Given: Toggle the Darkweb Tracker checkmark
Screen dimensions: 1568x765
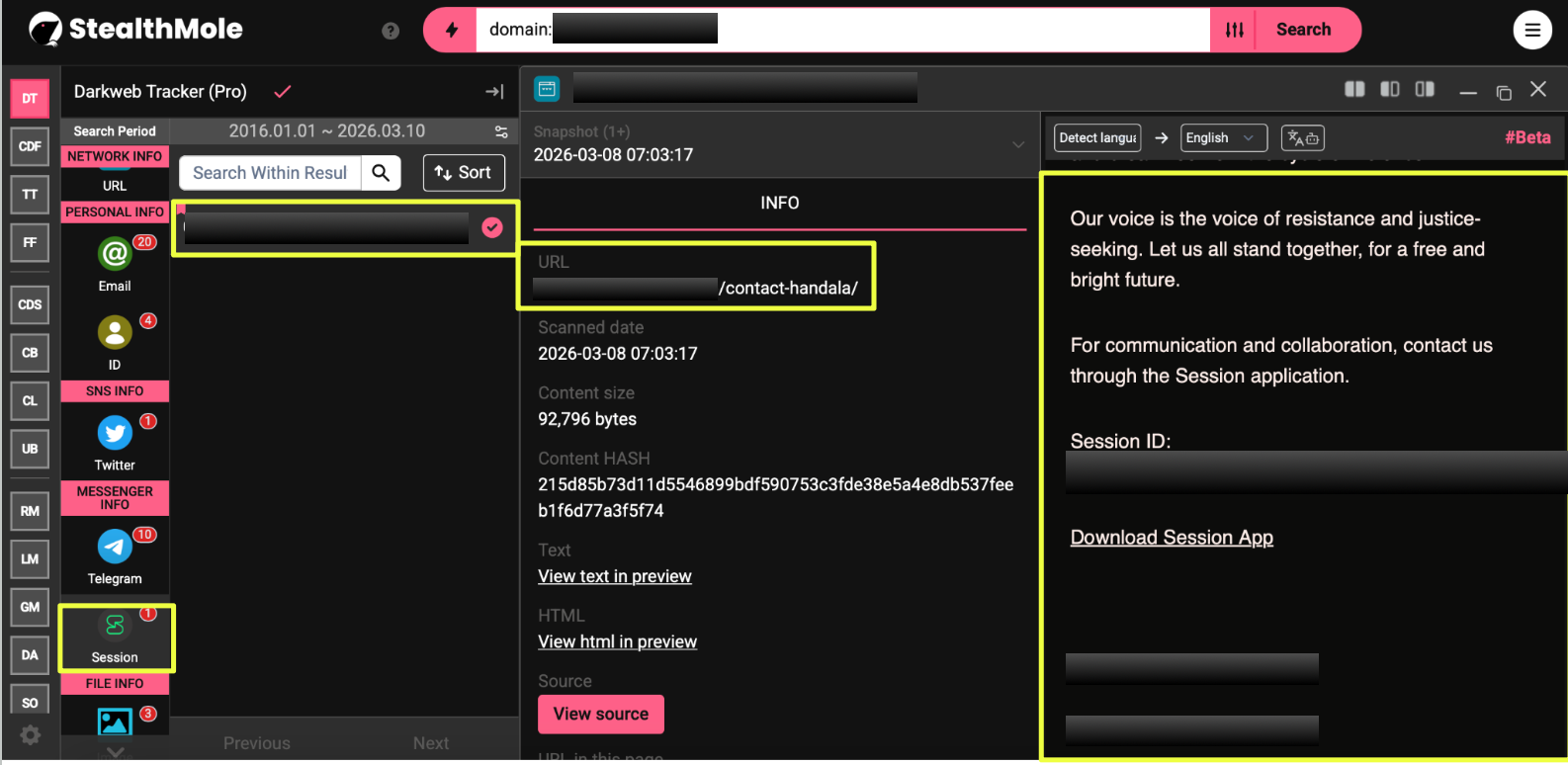Looking at the screenshot, I should [283, 92].
